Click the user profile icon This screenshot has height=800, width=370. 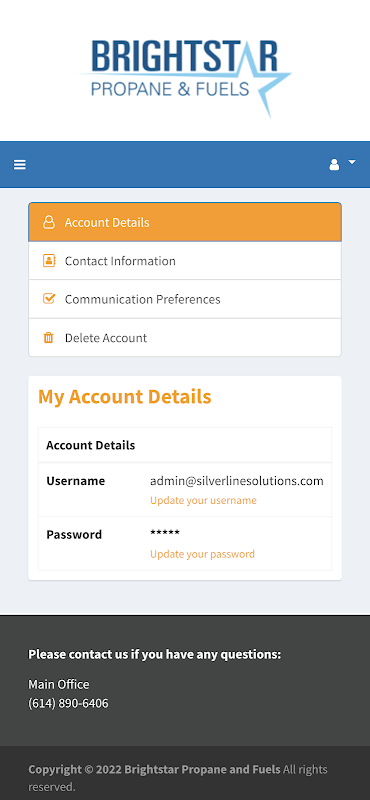pyautogui.click(x=334, y=164)
